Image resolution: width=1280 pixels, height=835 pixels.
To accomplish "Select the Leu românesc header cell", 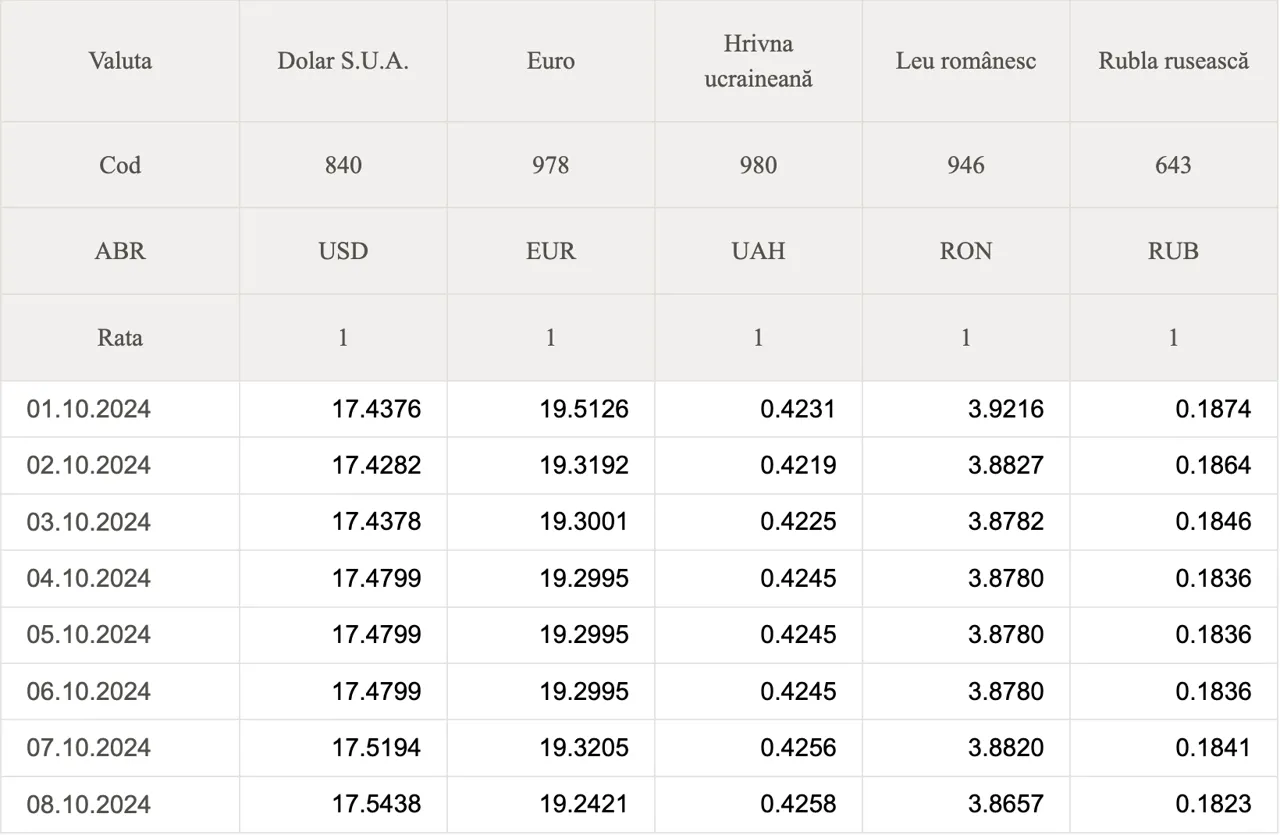I will pyautogui.click(x=966, y=61).
